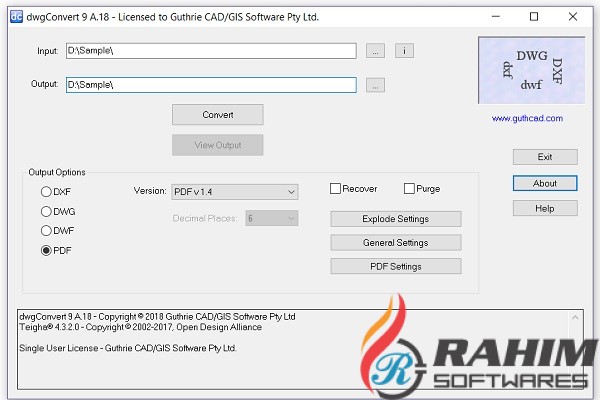Open the About dialog
Viewport: 600px width, 400px height.
(x=545, y=183)
